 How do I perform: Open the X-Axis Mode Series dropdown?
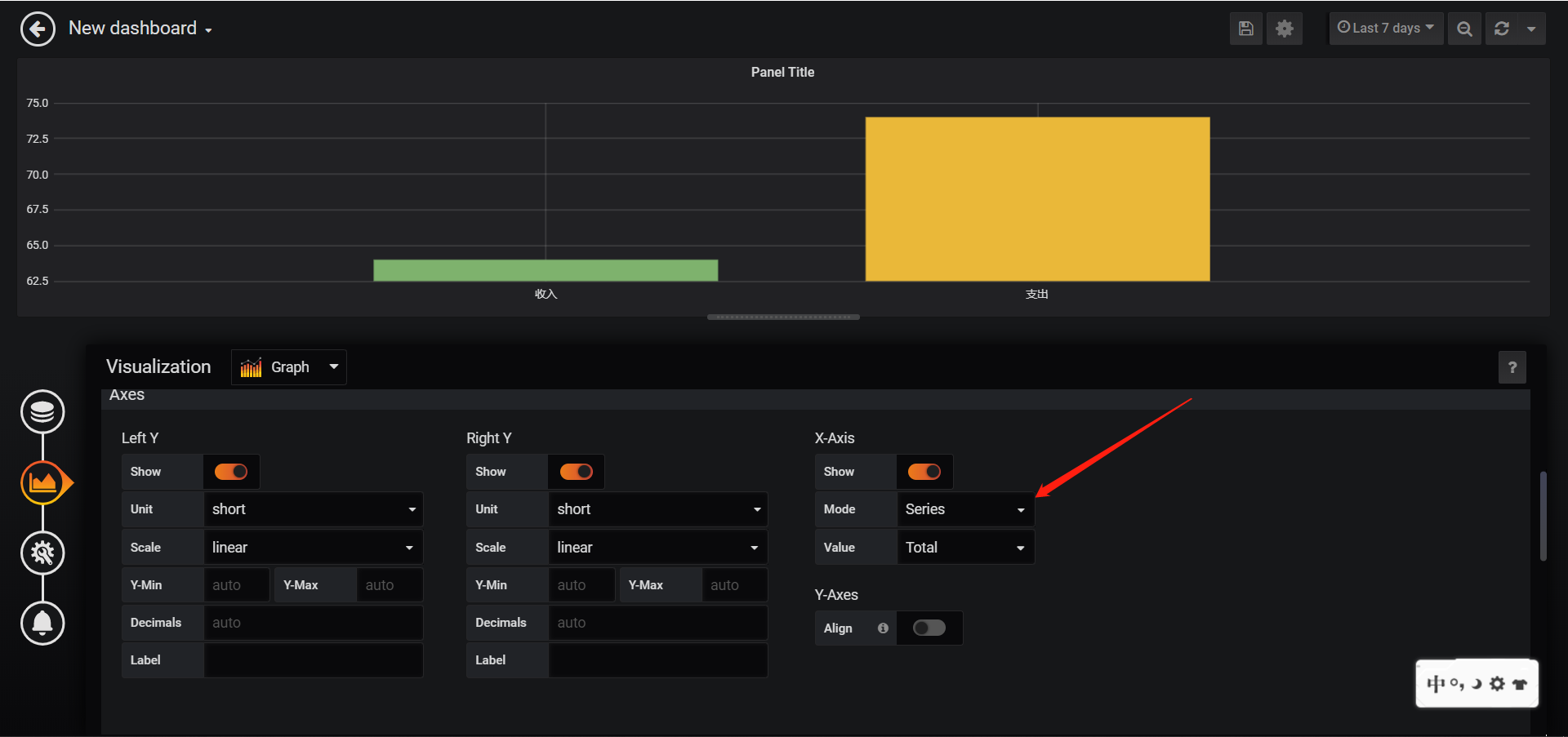[x=965, y=509]
